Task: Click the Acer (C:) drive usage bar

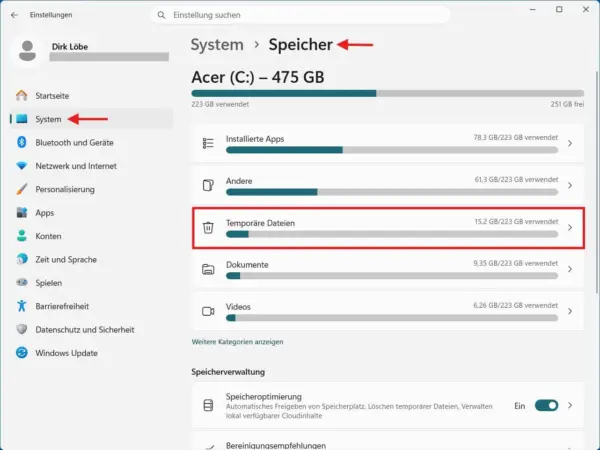Action: tap(388, 93)
